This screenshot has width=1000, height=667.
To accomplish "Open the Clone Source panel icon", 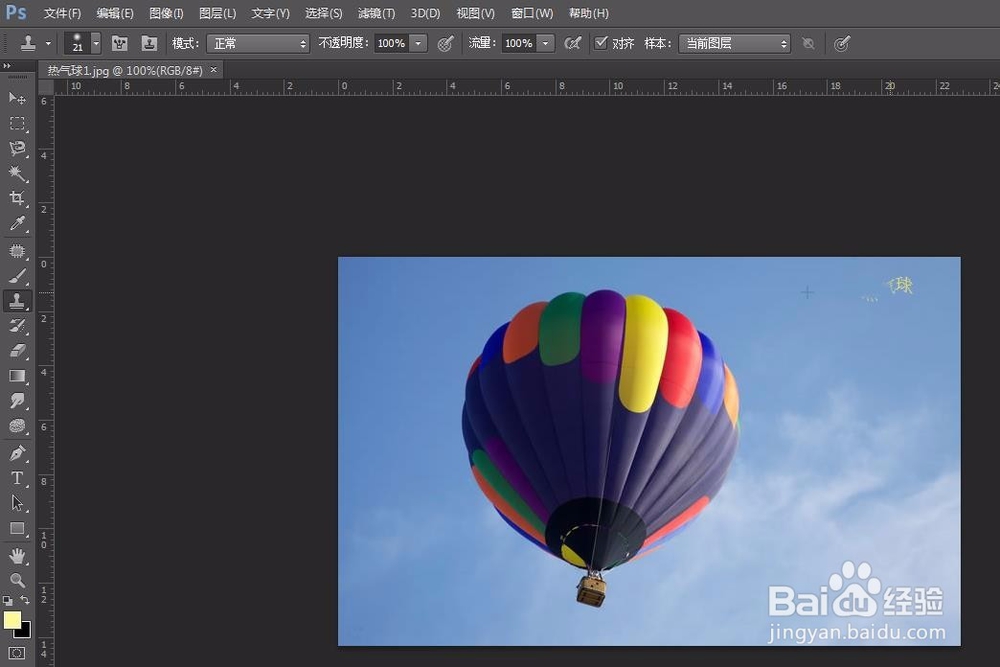I will click(x=149, y=43).
